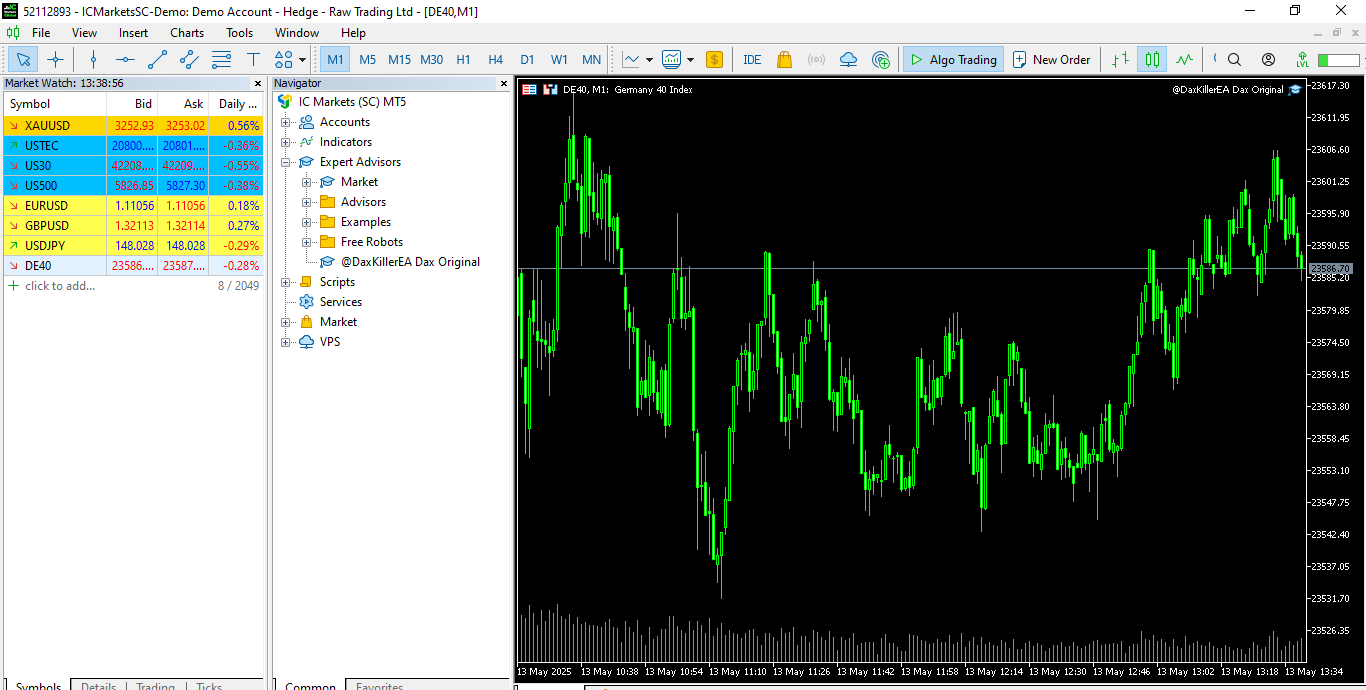Open the Market shopping bag icon
1366x690 pixels.
(784, 60)
